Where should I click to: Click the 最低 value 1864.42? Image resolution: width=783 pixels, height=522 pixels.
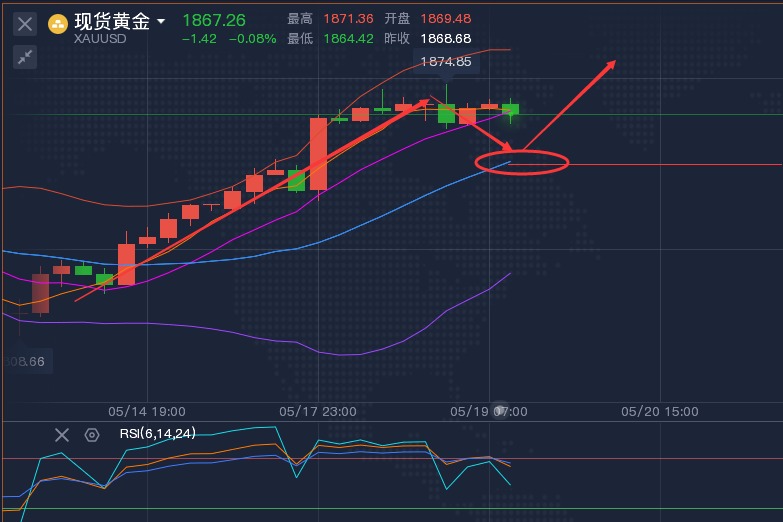click(x=346, y=38)
